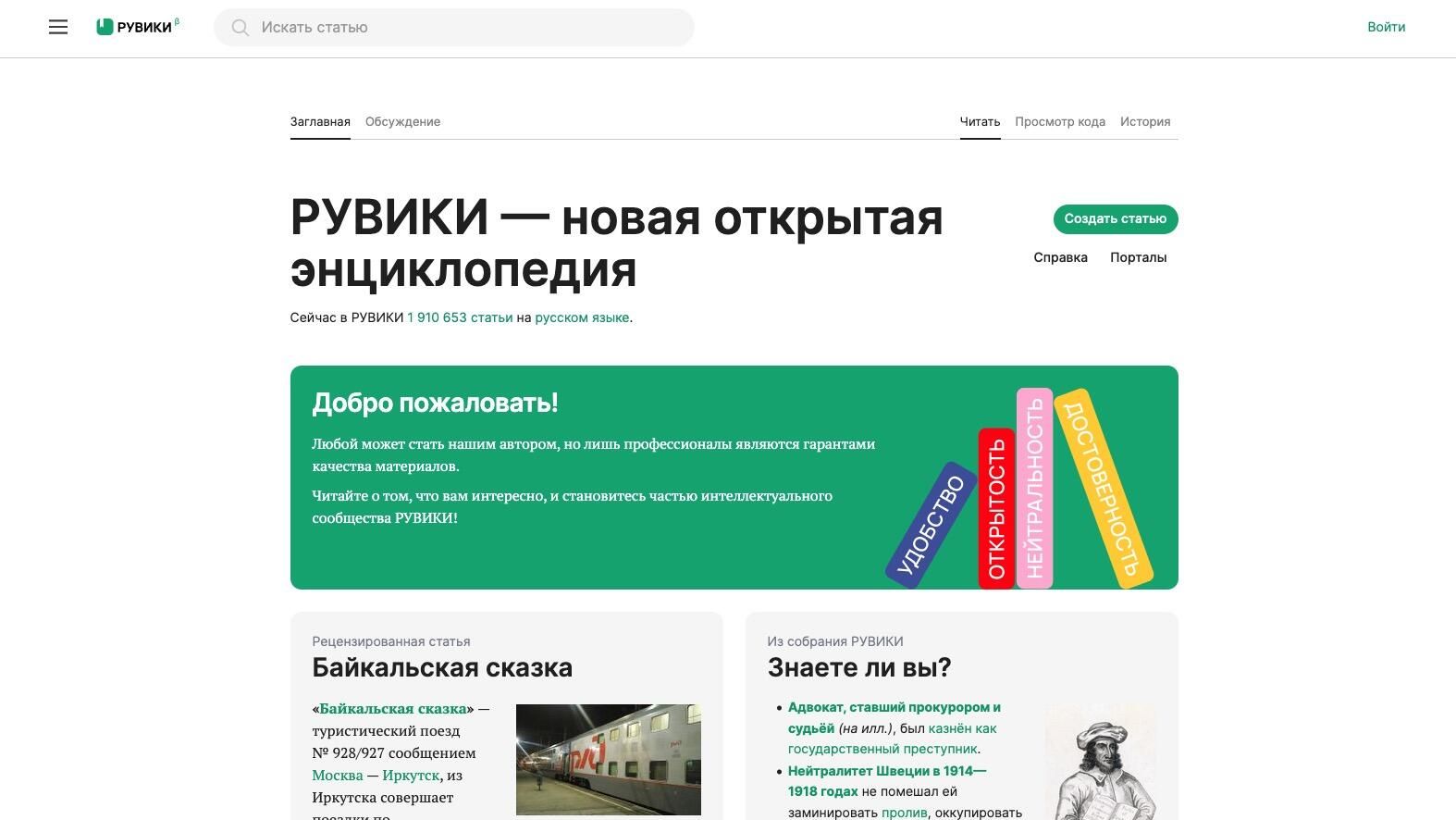Screen dimensions: 1456x820
Task: Click the Создать статью button
Action: 1116,219
